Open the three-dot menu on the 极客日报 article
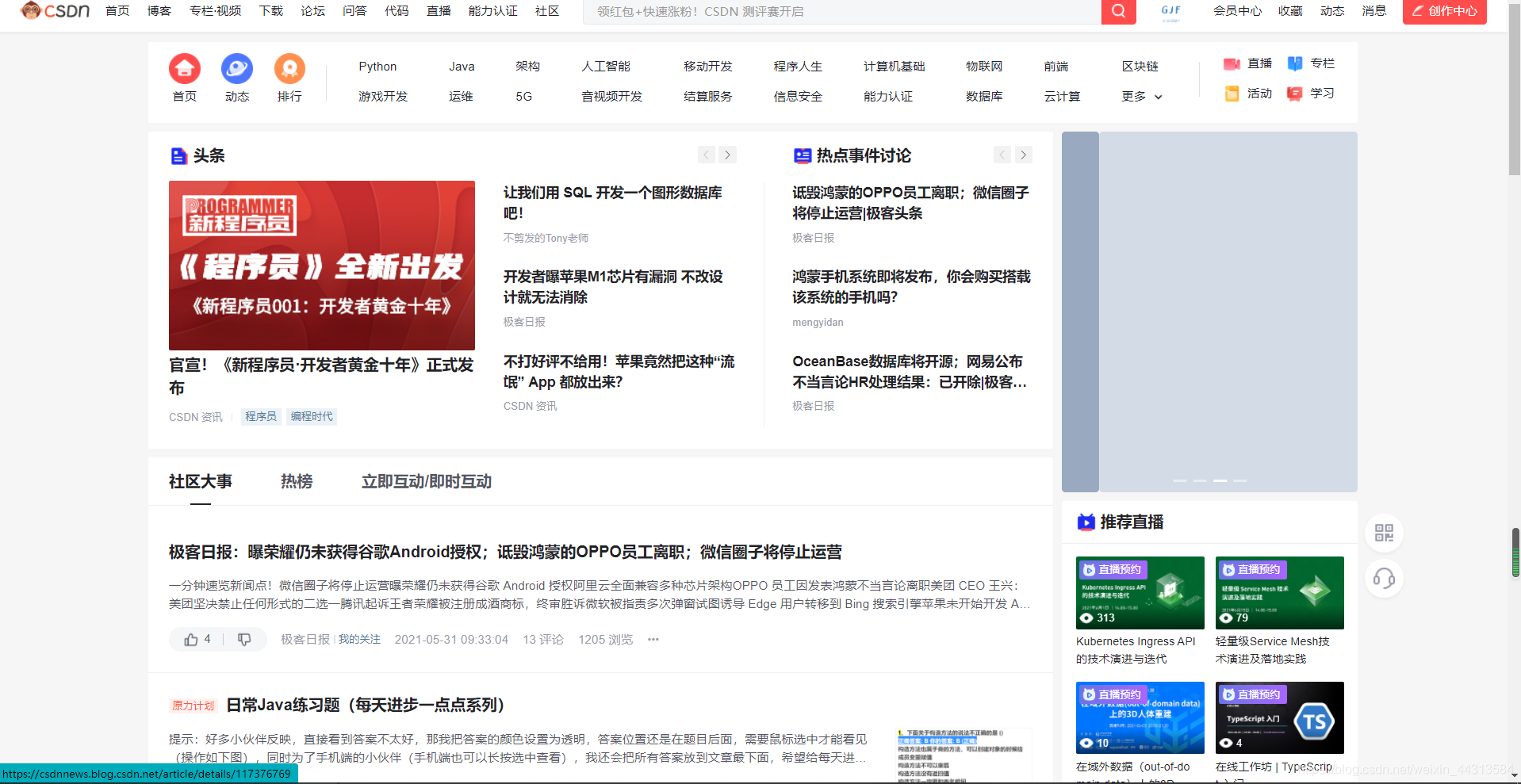 click(653, 639)
